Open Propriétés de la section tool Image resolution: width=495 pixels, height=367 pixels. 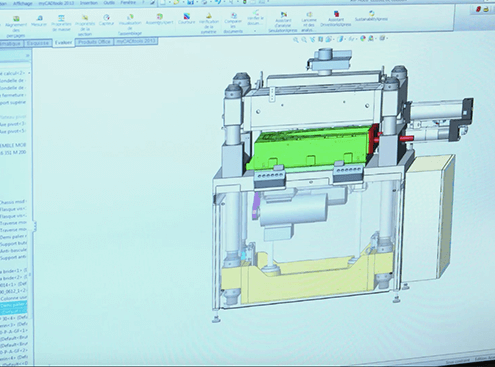[85, 25]
